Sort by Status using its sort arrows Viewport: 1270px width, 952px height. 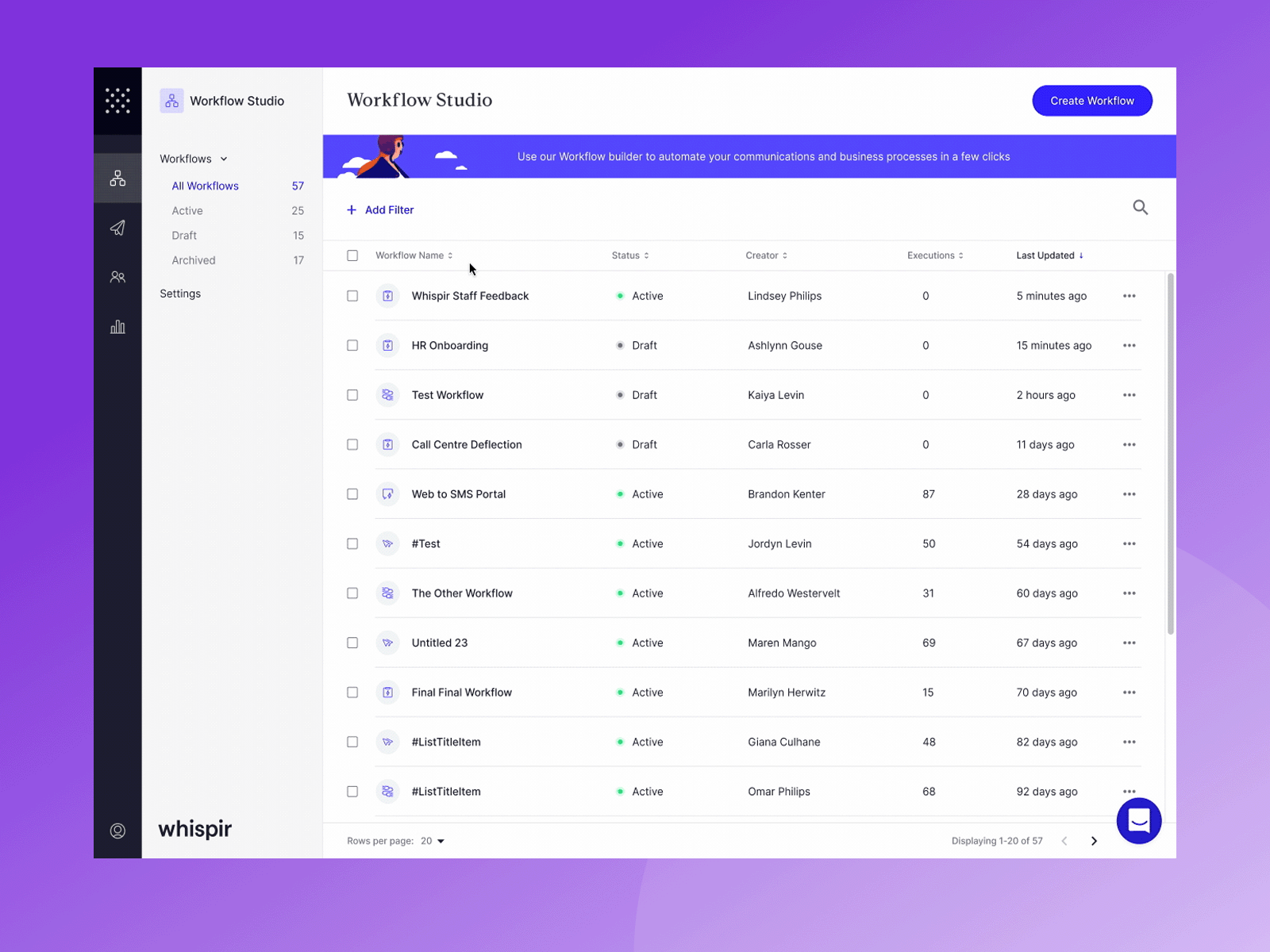click(648, 255)
